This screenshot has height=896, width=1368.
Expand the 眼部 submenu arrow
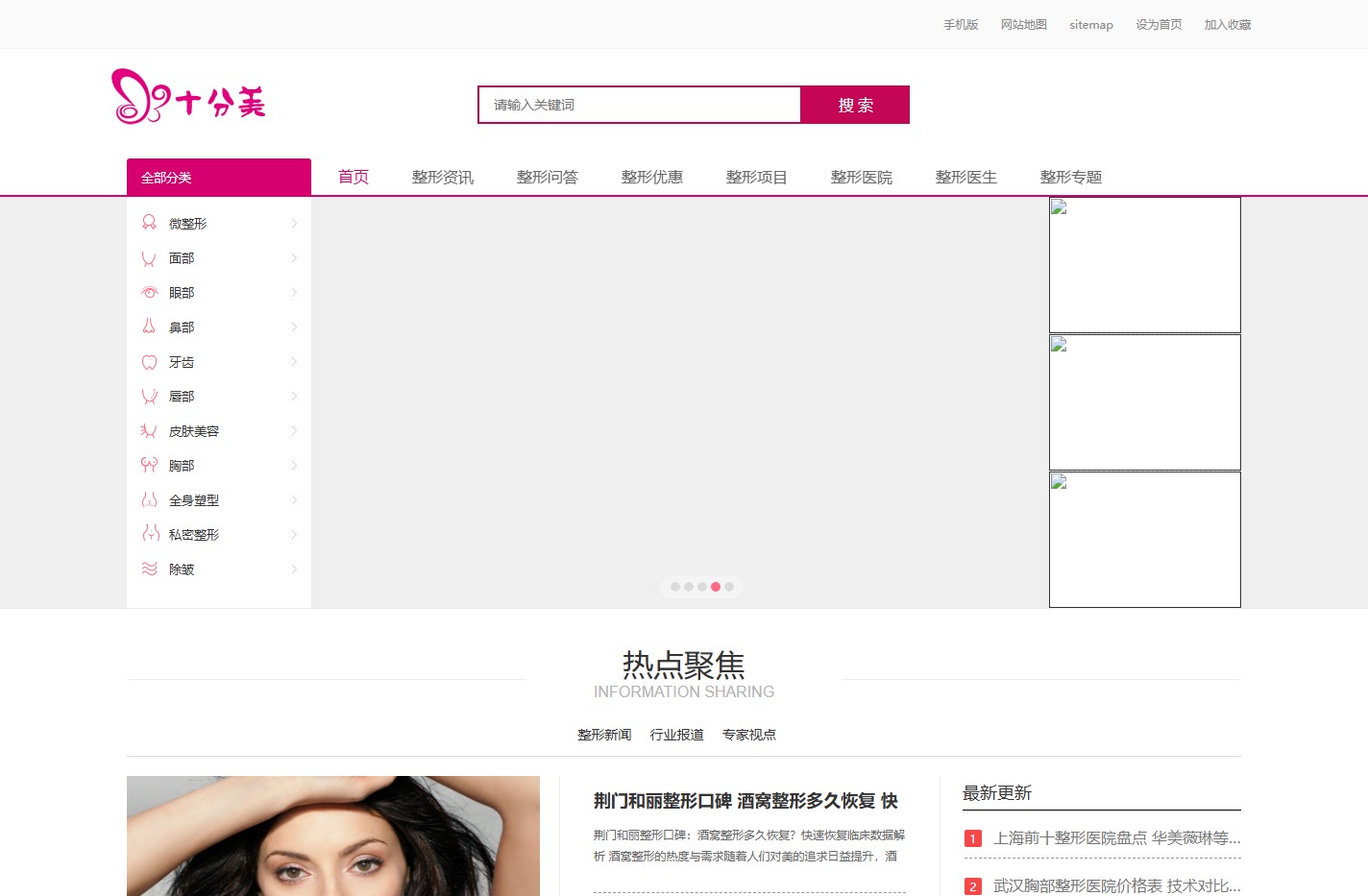294,292
